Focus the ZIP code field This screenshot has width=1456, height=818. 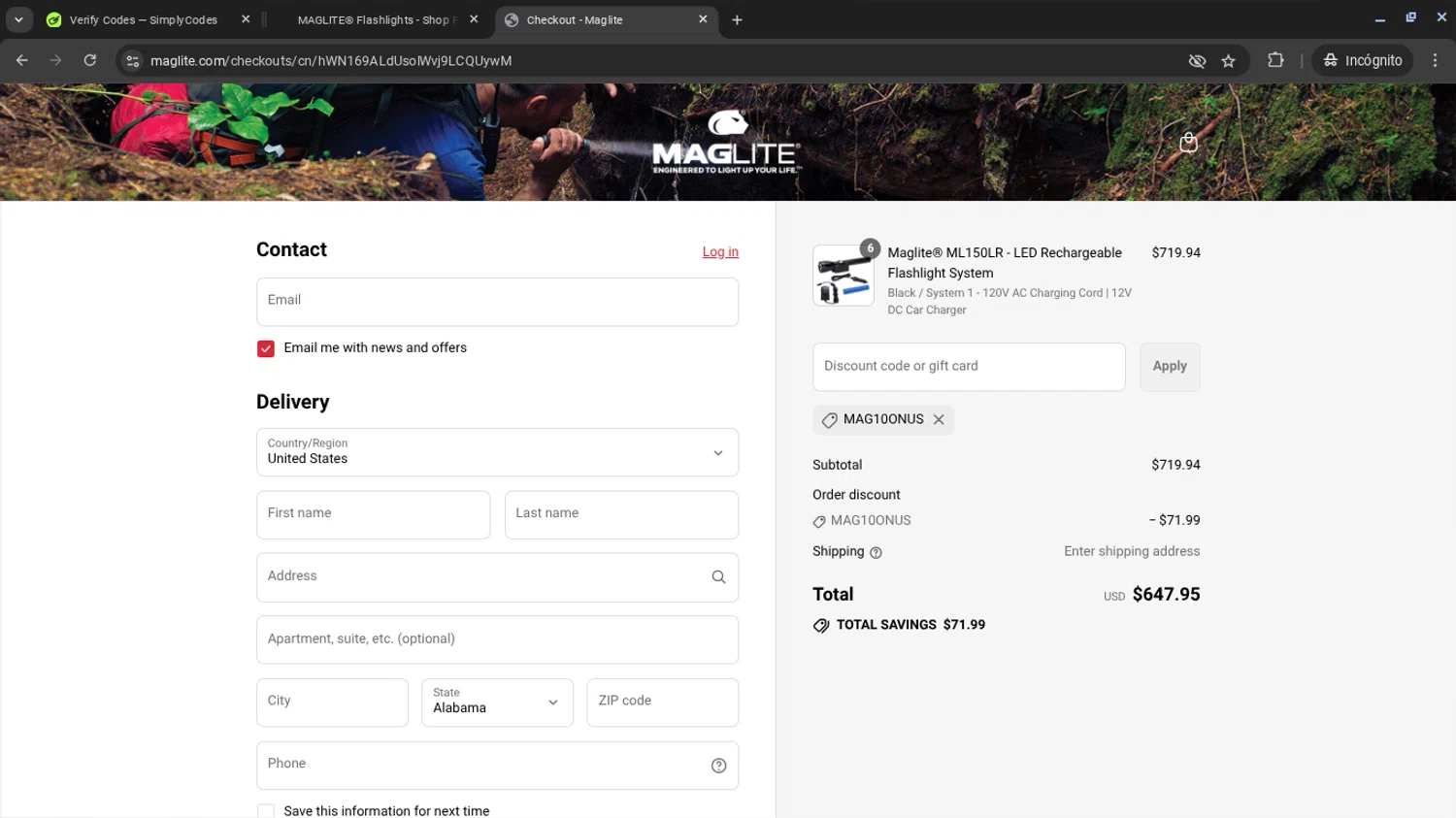(662, 703)
